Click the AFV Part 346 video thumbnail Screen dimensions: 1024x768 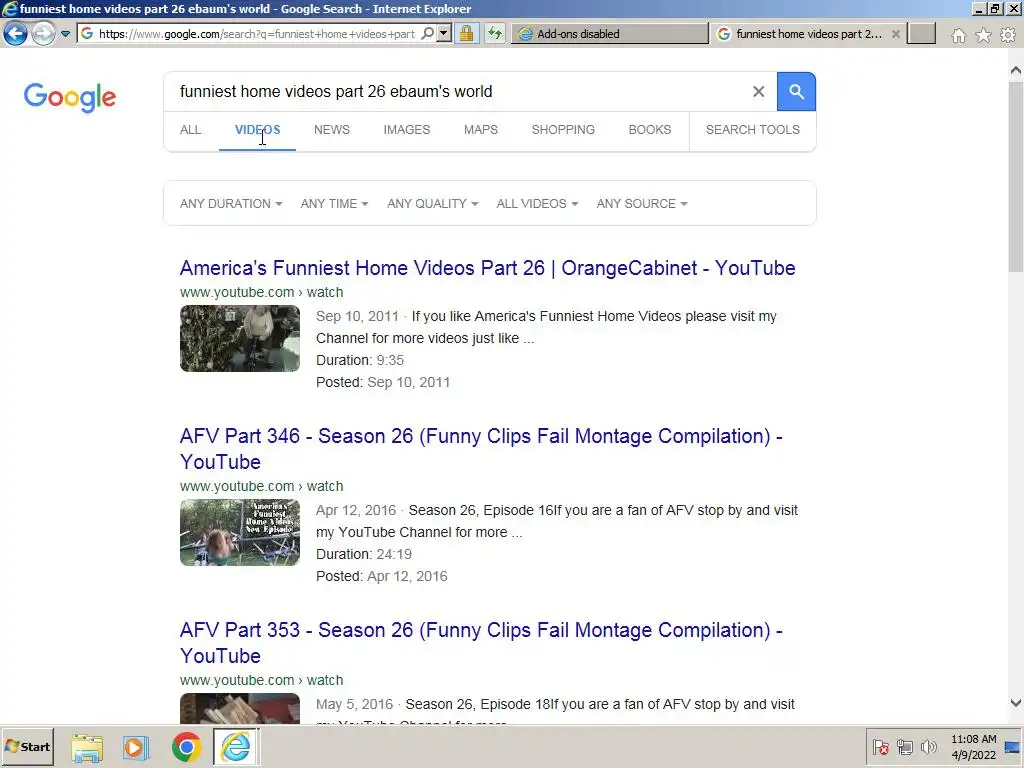click(x=240, y=532)
